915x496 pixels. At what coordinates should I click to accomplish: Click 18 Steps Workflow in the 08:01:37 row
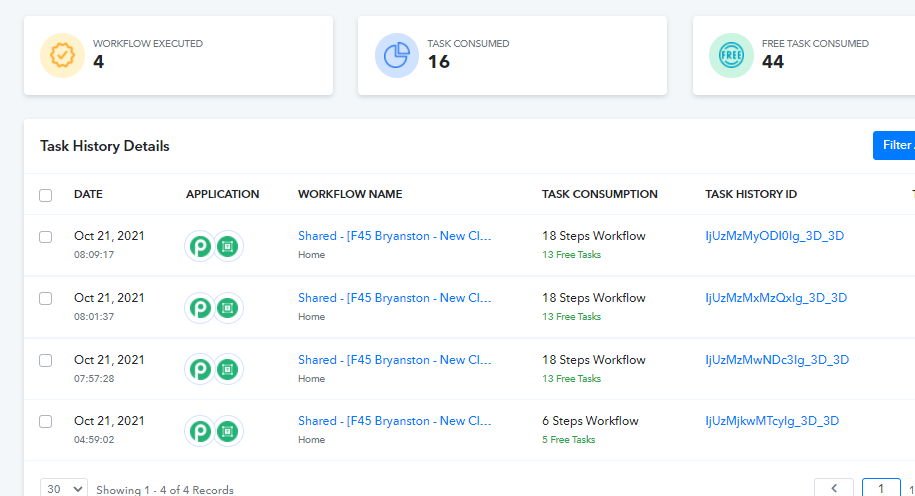pyautogui.click(x=593, y=298)
